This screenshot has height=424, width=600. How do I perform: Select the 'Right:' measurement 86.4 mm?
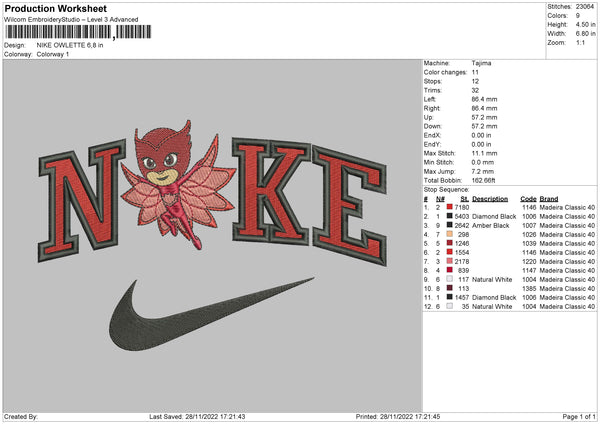coord(484,108)
